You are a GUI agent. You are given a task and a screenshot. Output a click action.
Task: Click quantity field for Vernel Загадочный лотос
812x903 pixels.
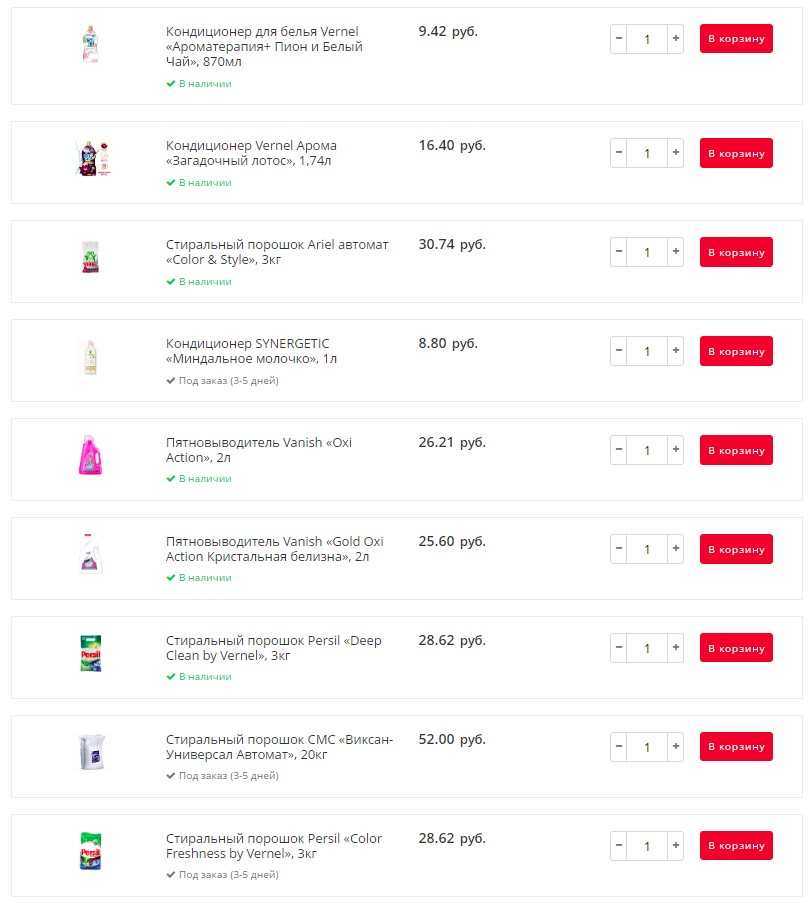pyautogui.click(x=647, y=153)
